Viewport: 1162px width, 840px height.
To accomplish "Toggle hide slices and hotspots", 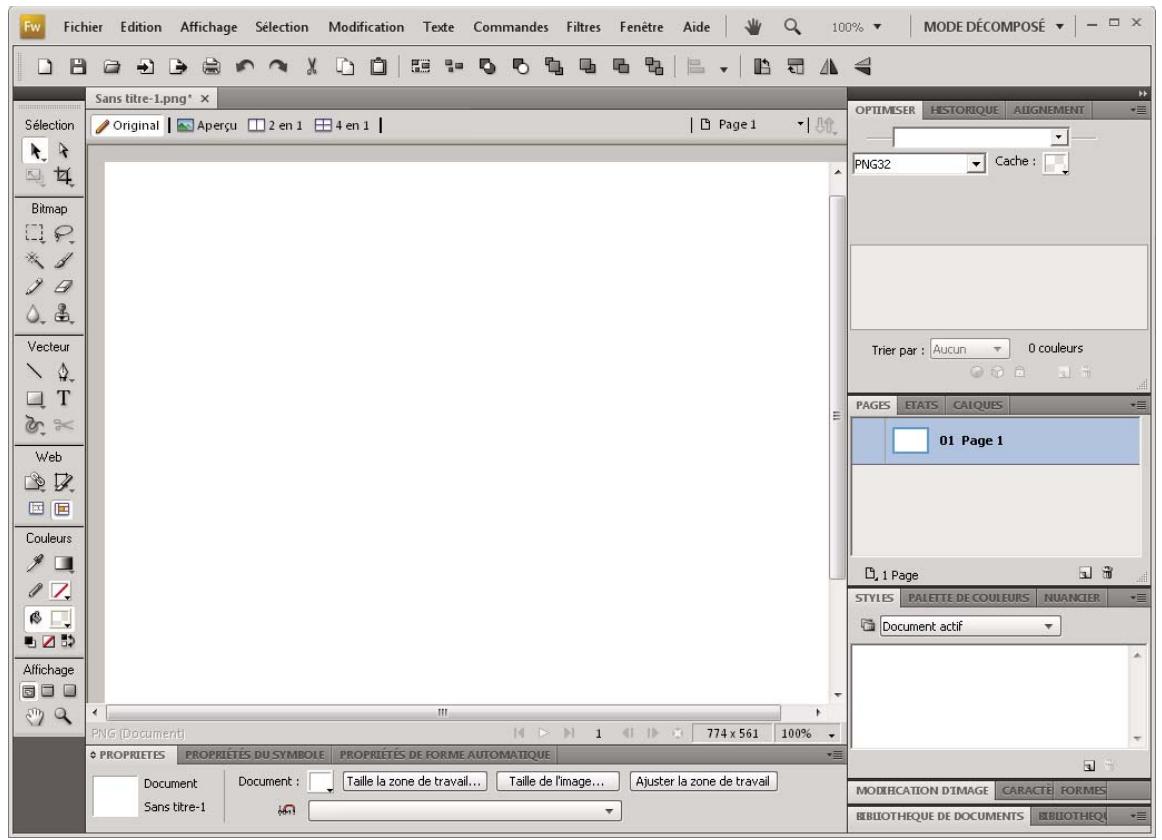I will pyautogui.click(x=36, y=509).
